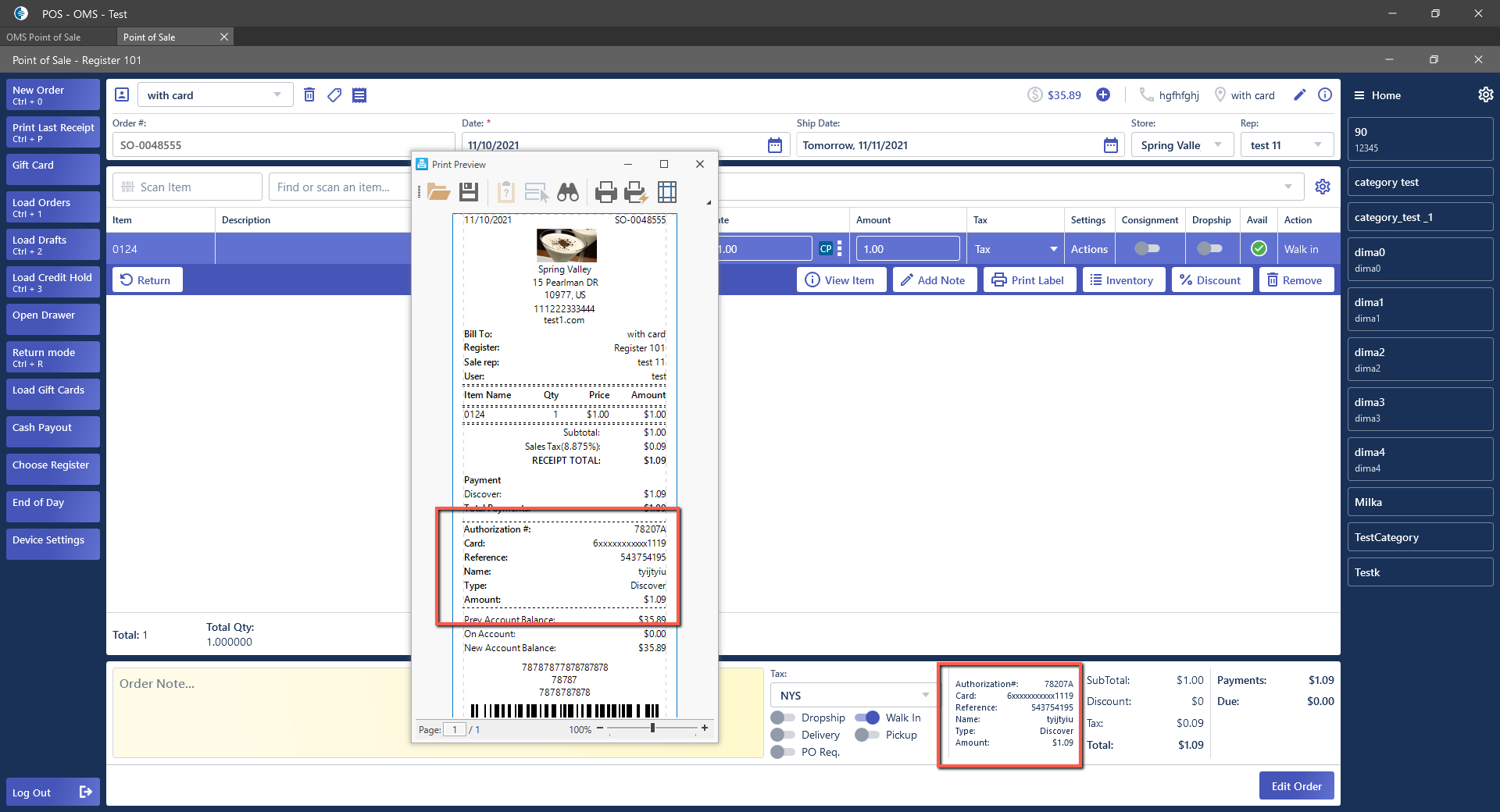Open the test 11 Rep dropdown
Viewport: 1500px width, 812px height.
point(1287,145)
